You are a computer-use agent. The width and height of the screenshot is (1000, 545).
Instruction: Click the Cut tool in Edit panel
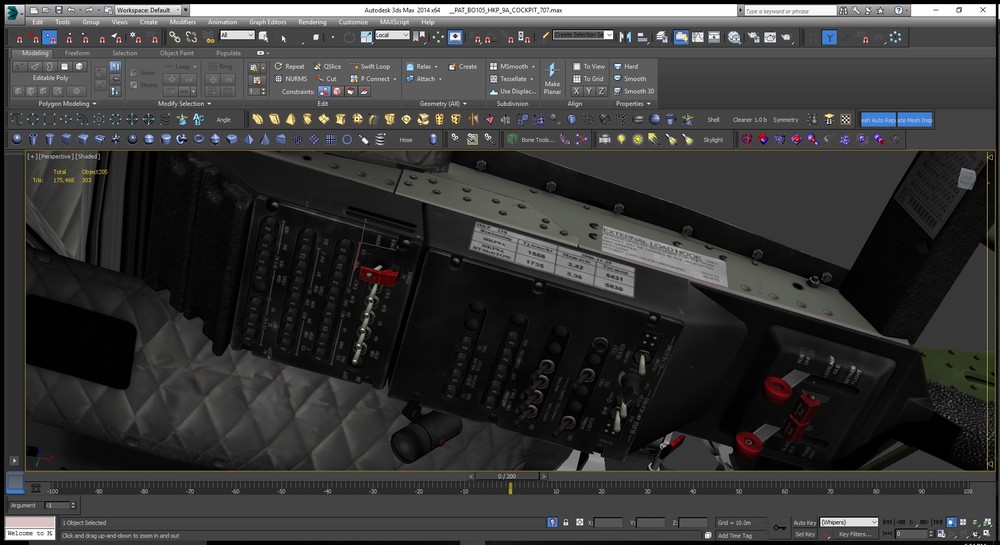[x=326, y=79]
